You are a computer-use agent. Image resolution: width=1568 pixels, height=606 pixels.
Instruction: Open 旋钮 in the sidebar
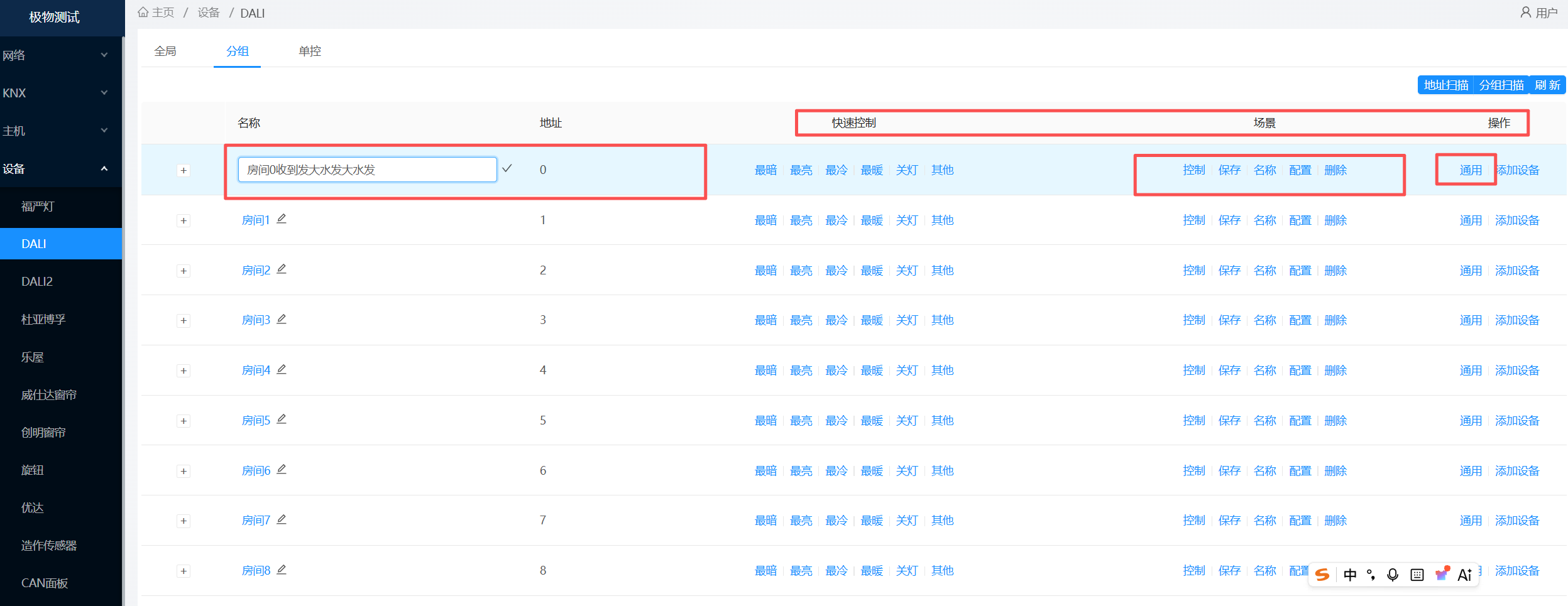61,470
